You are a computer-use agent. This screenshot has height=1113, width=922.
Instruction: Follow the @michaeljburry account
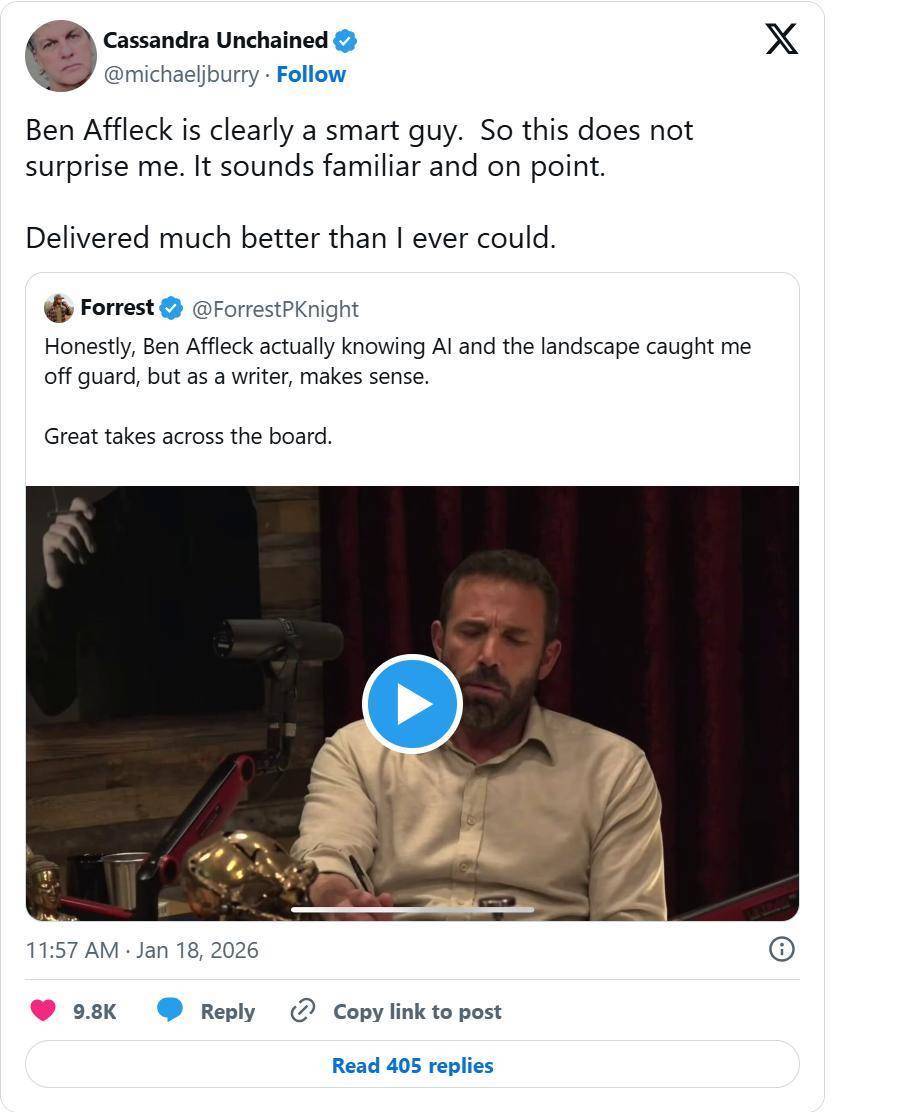(311, 74)
